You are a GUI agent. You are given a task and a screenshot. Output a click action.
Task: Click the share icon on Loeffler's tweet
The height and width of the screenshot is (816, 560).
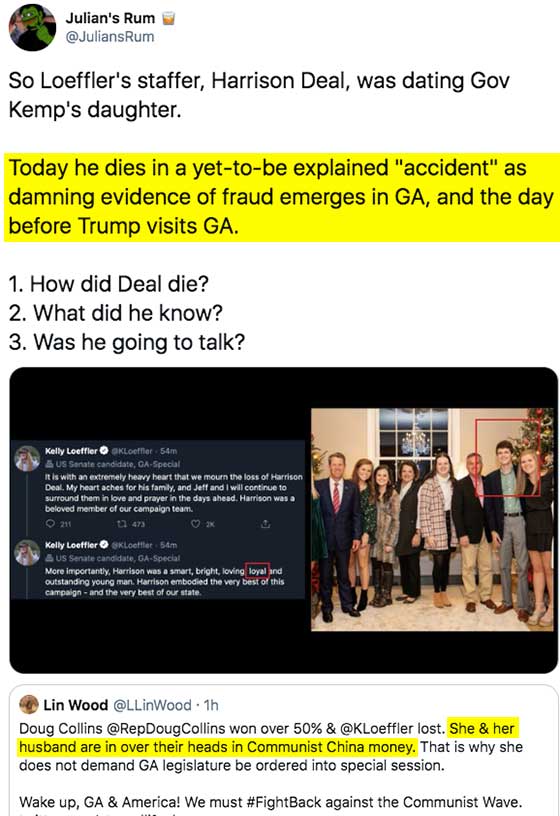(x=265, y=524)
